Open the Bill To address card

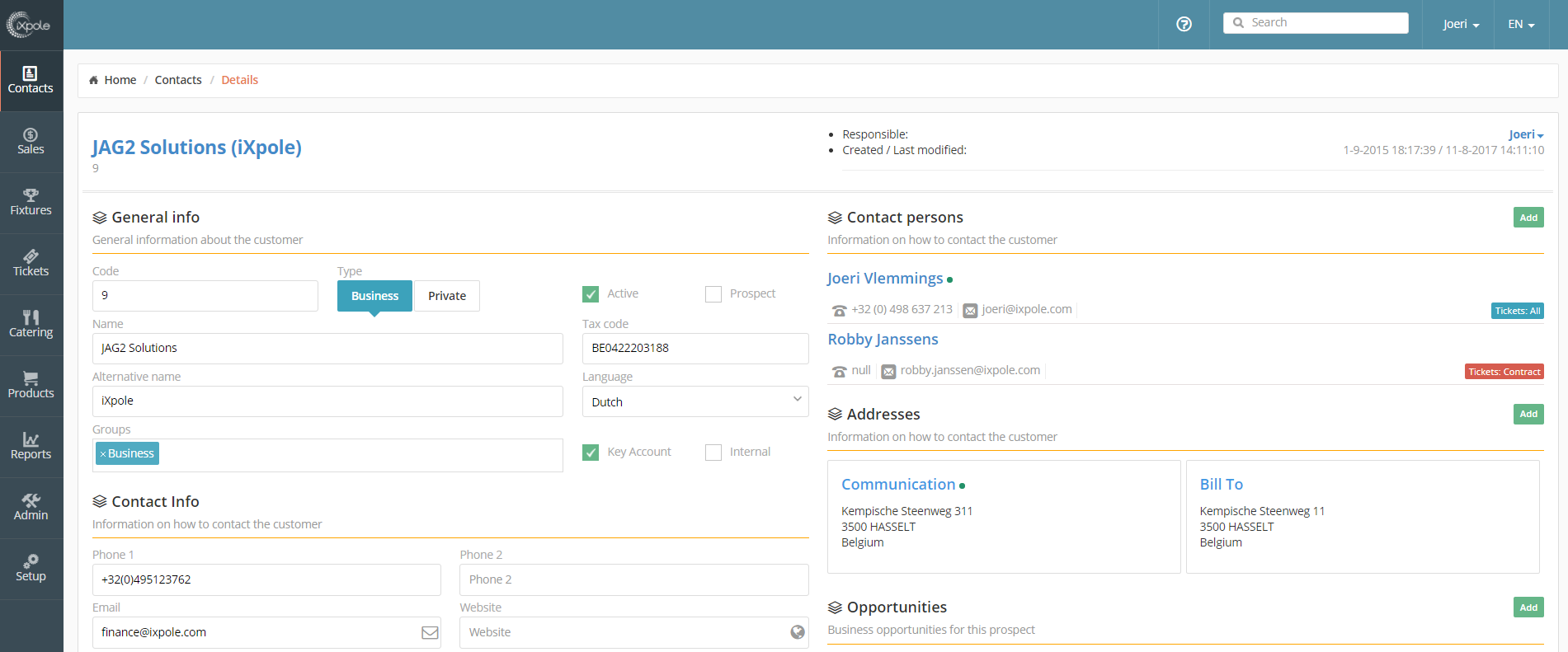coord(1363,517)
